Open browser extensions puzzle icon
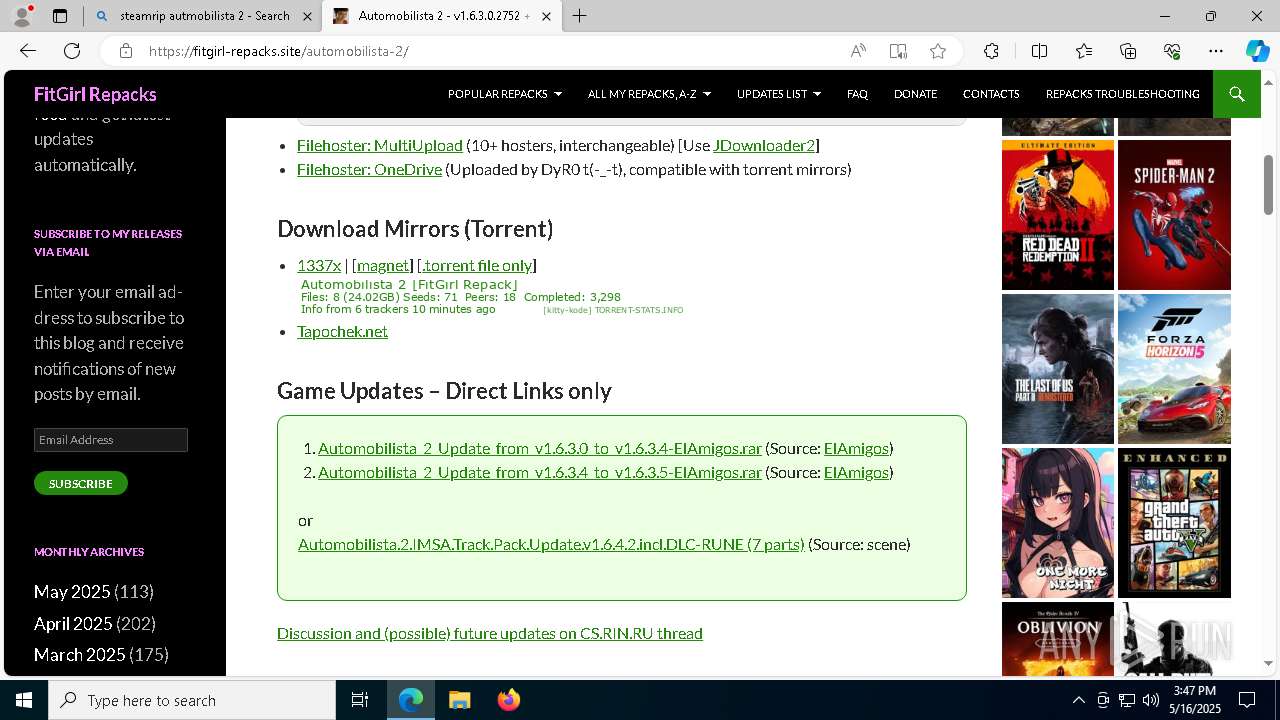The image size is (1280, 720). coord(991,51)
